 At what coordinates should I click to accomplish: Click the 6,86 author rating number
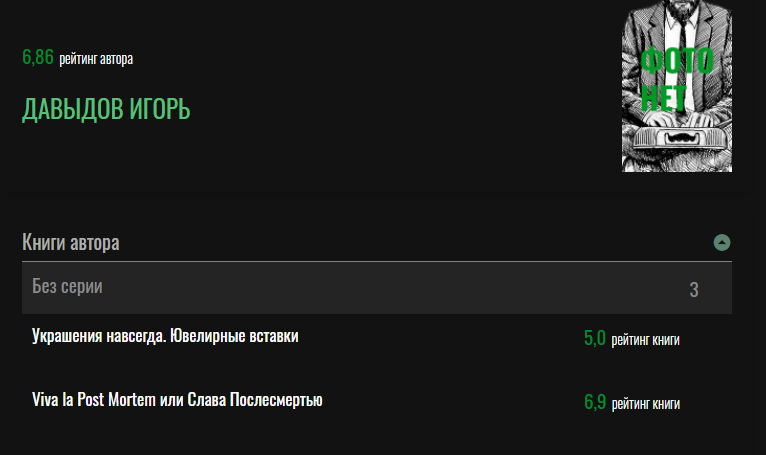(38, 57)
